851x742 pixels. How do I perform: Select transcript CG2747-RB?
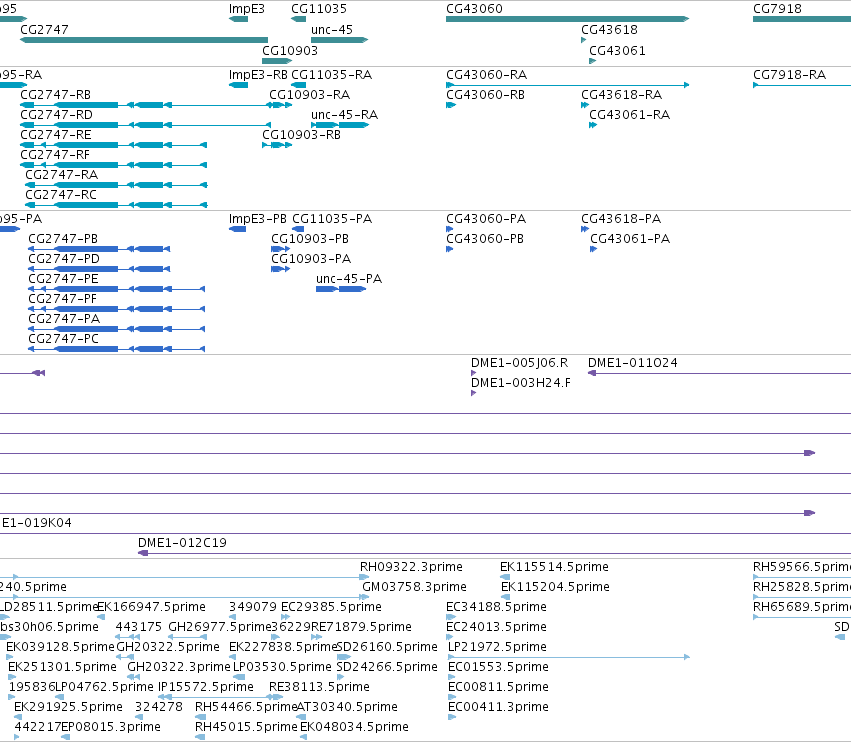pyautogui.click(x=145, y=105)
